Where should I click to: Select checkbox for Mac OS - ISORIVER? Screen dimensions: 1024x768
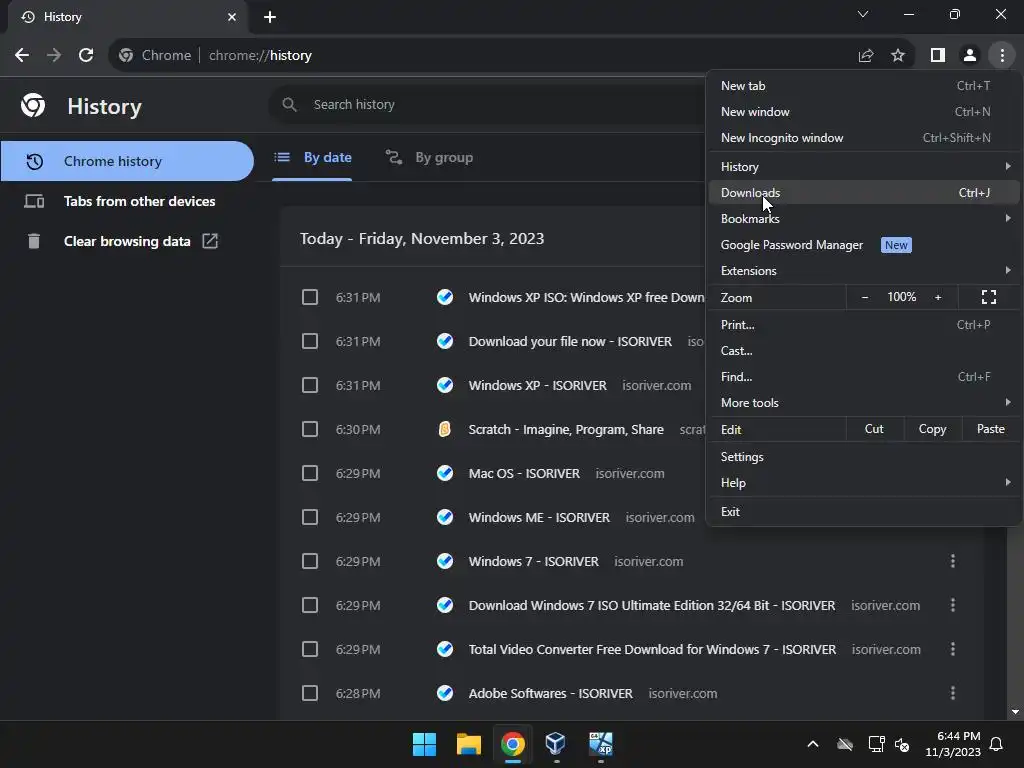point(310,473)
